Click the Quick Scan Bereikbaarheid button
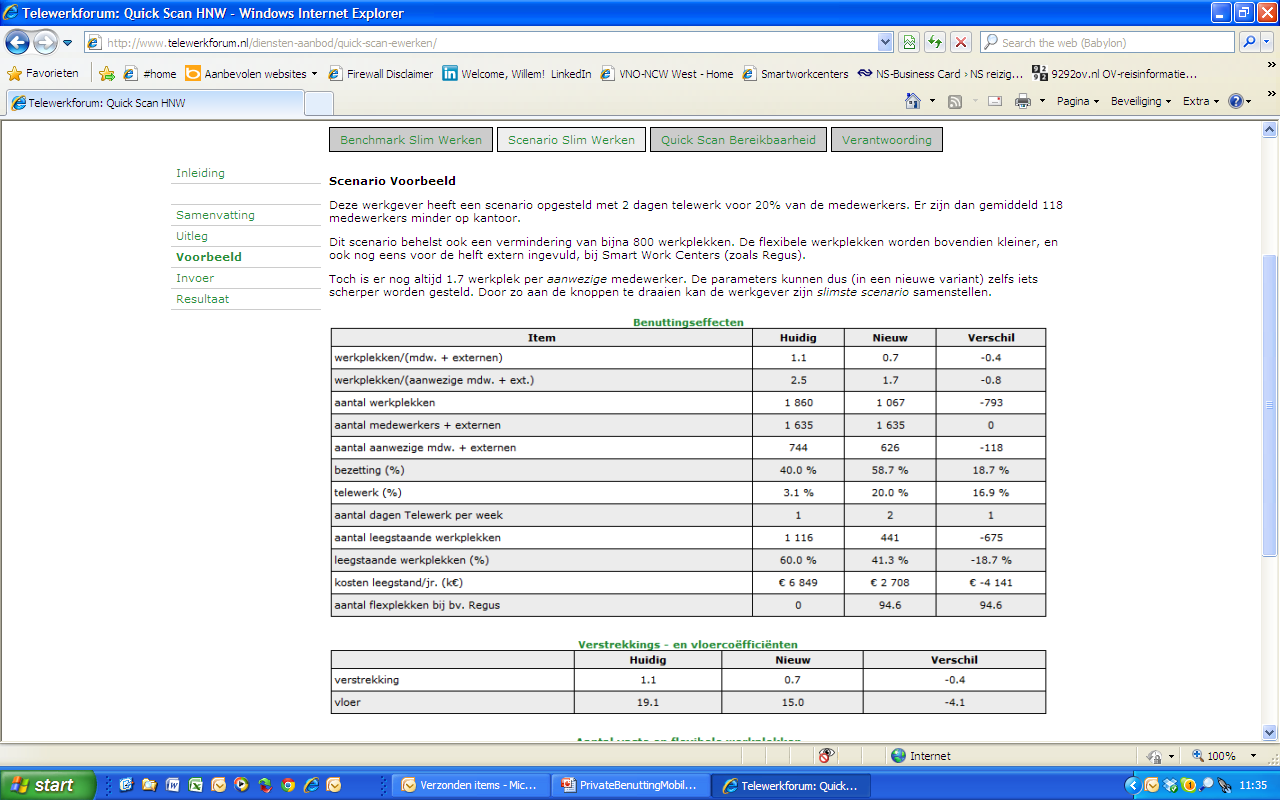 738,140
